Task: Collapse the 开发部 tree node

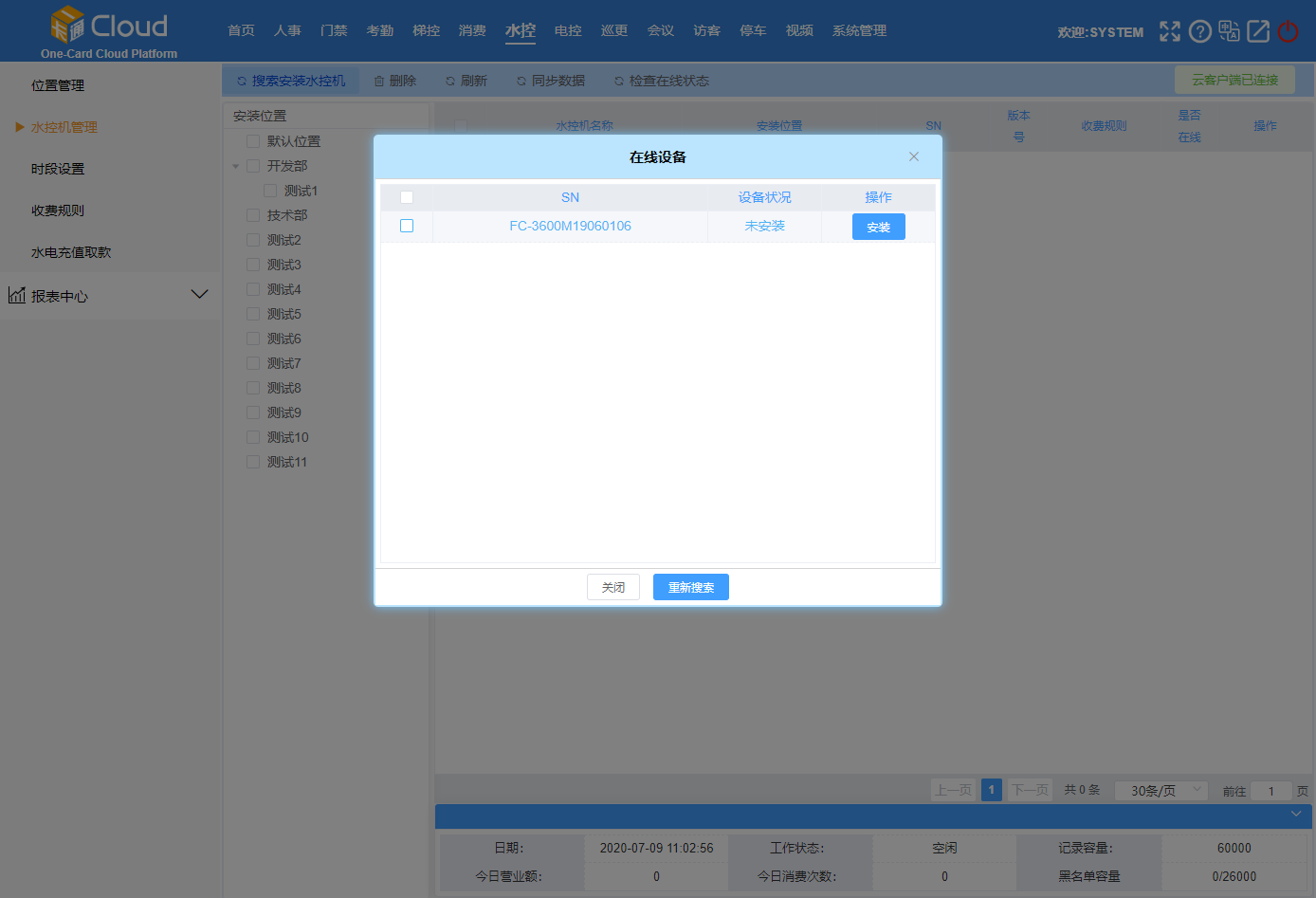Action: 236,166
